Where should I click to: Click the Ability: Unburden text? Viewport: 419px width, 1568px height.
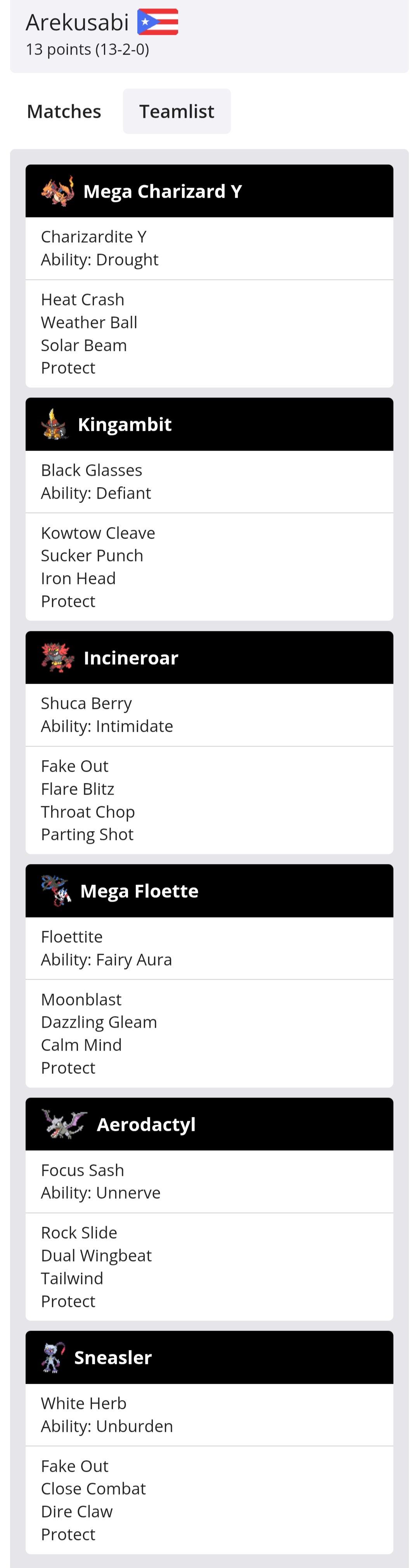[x=107, y=1426]
